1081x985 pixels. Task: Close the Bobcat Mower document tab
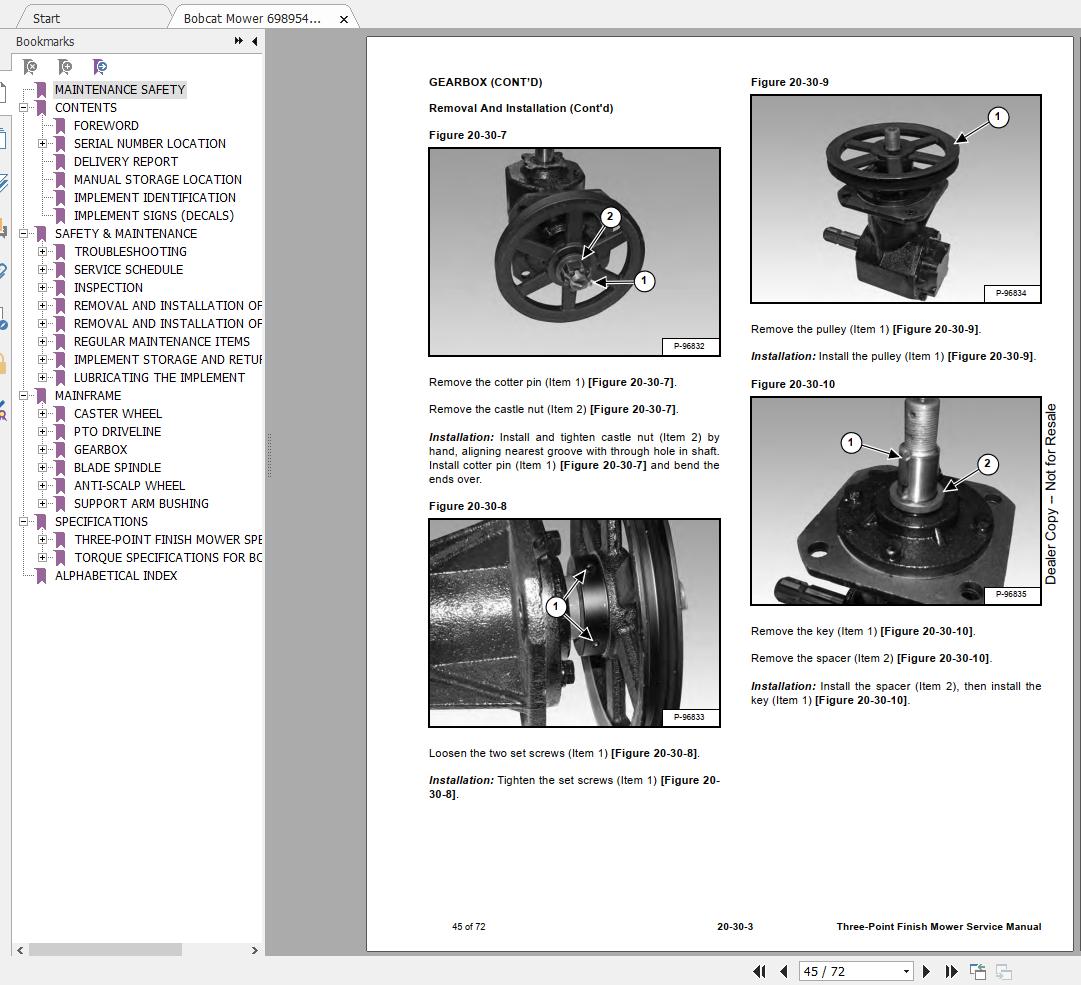tap(343, 19)
